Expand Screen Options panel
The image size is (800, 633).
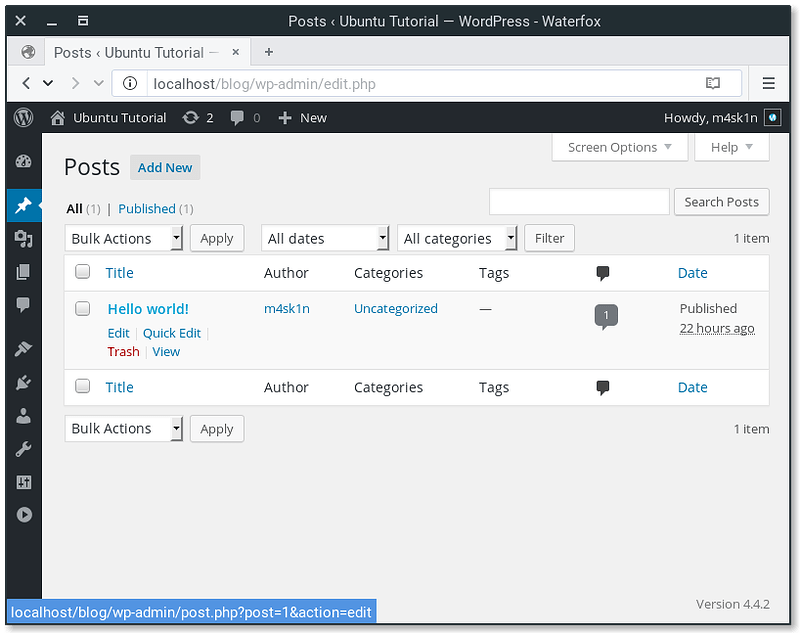(x=620, y=147)
